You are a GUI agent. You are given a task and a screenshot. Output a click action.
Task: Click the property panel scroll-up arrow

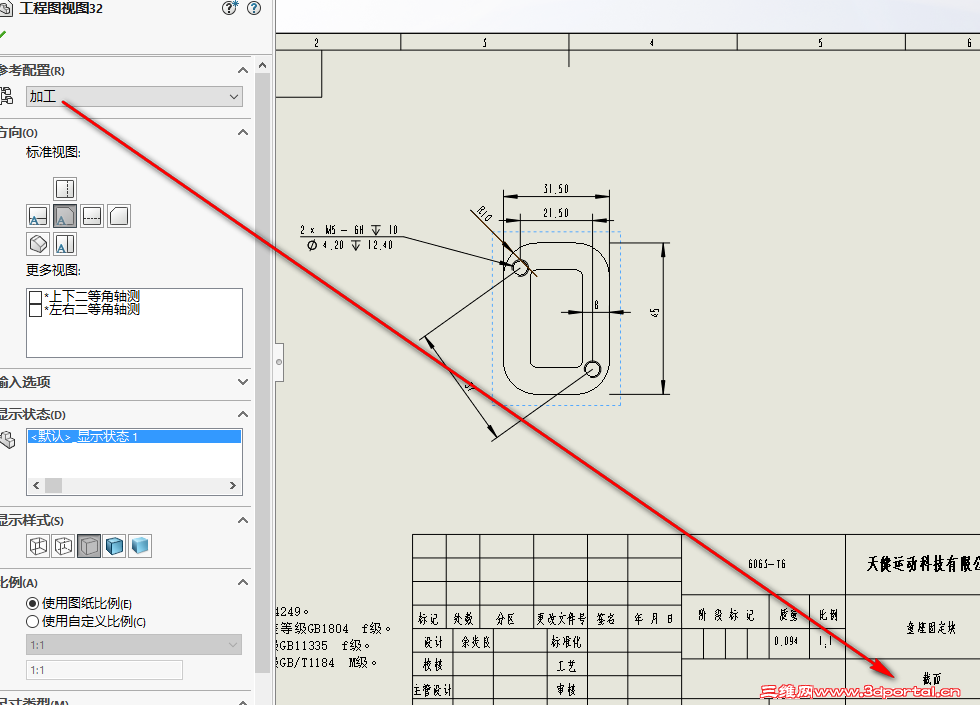point(262,65)
